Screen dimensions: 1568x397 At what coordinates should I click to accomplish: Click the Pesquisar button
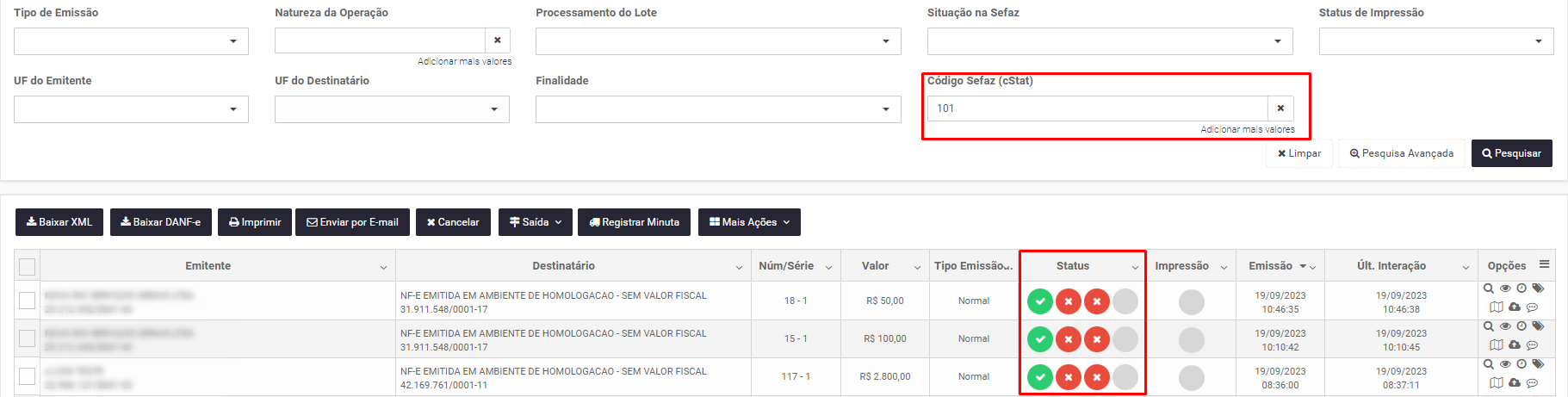(x=1511, y=153)
